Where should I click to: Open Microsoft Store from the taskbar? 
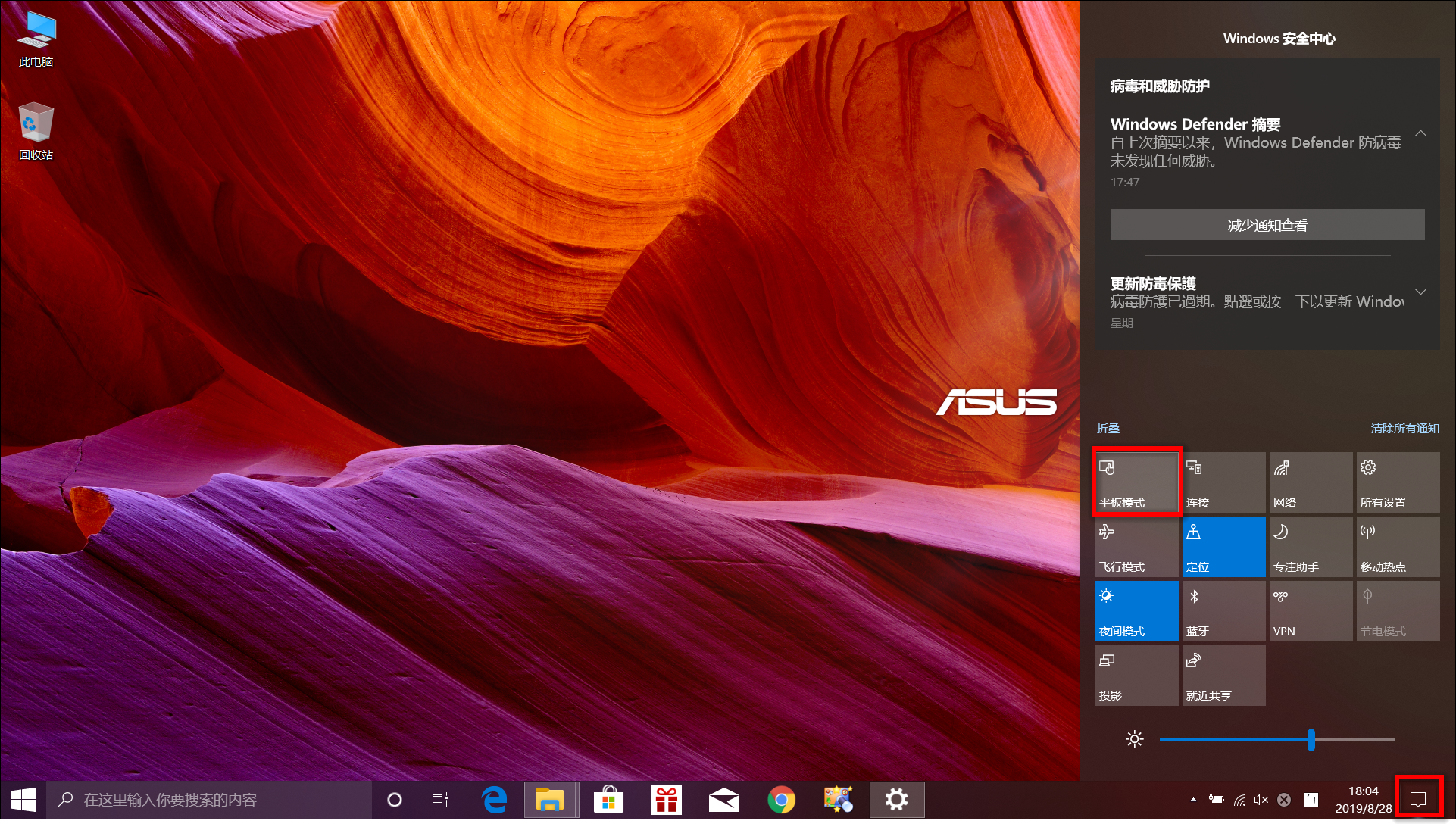(x=608, y=800)
